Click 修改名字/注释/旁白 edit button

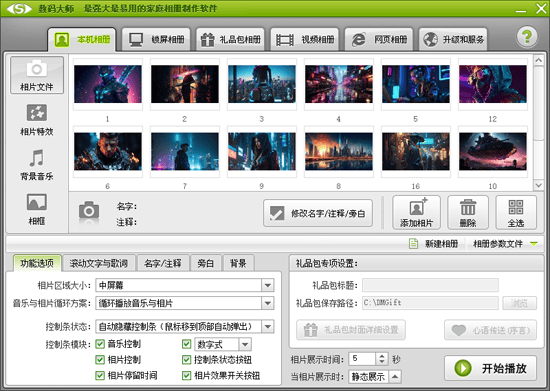point(318,213)
